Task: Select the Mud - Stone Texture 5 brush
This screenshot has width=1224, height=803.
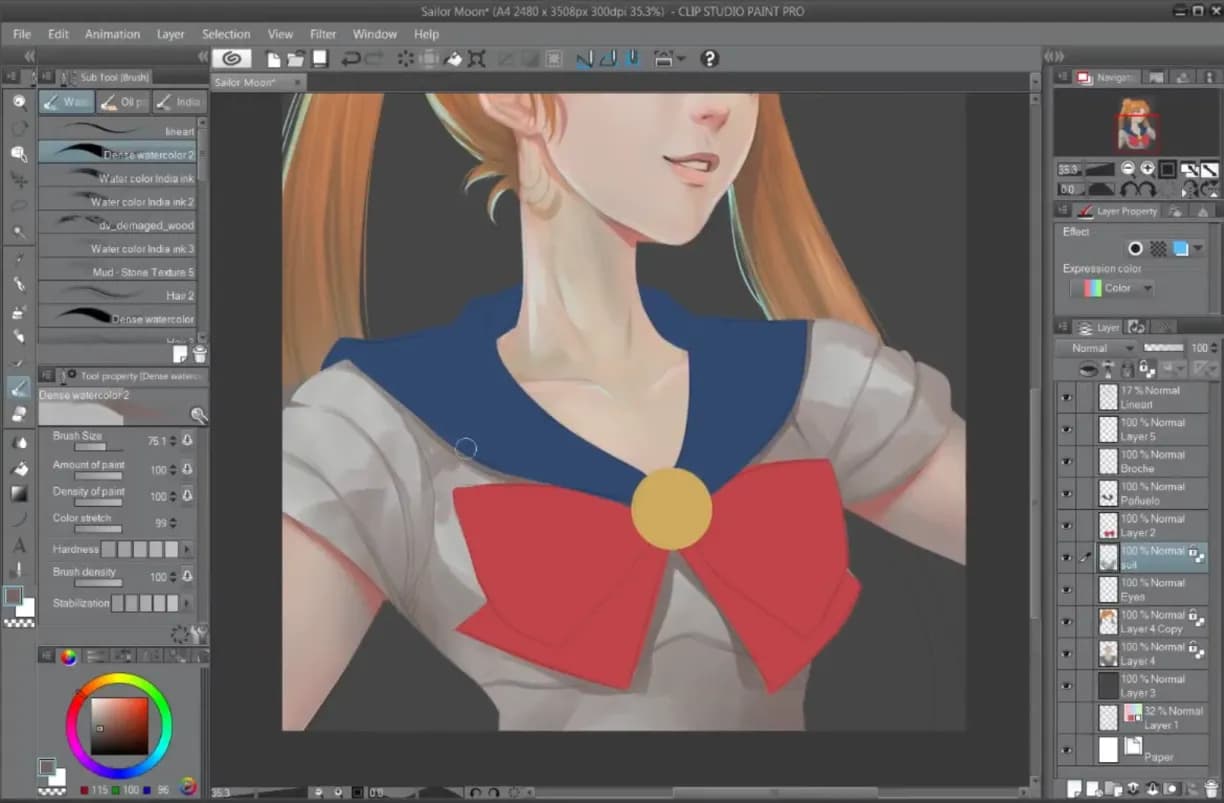Action: (118, 271)
